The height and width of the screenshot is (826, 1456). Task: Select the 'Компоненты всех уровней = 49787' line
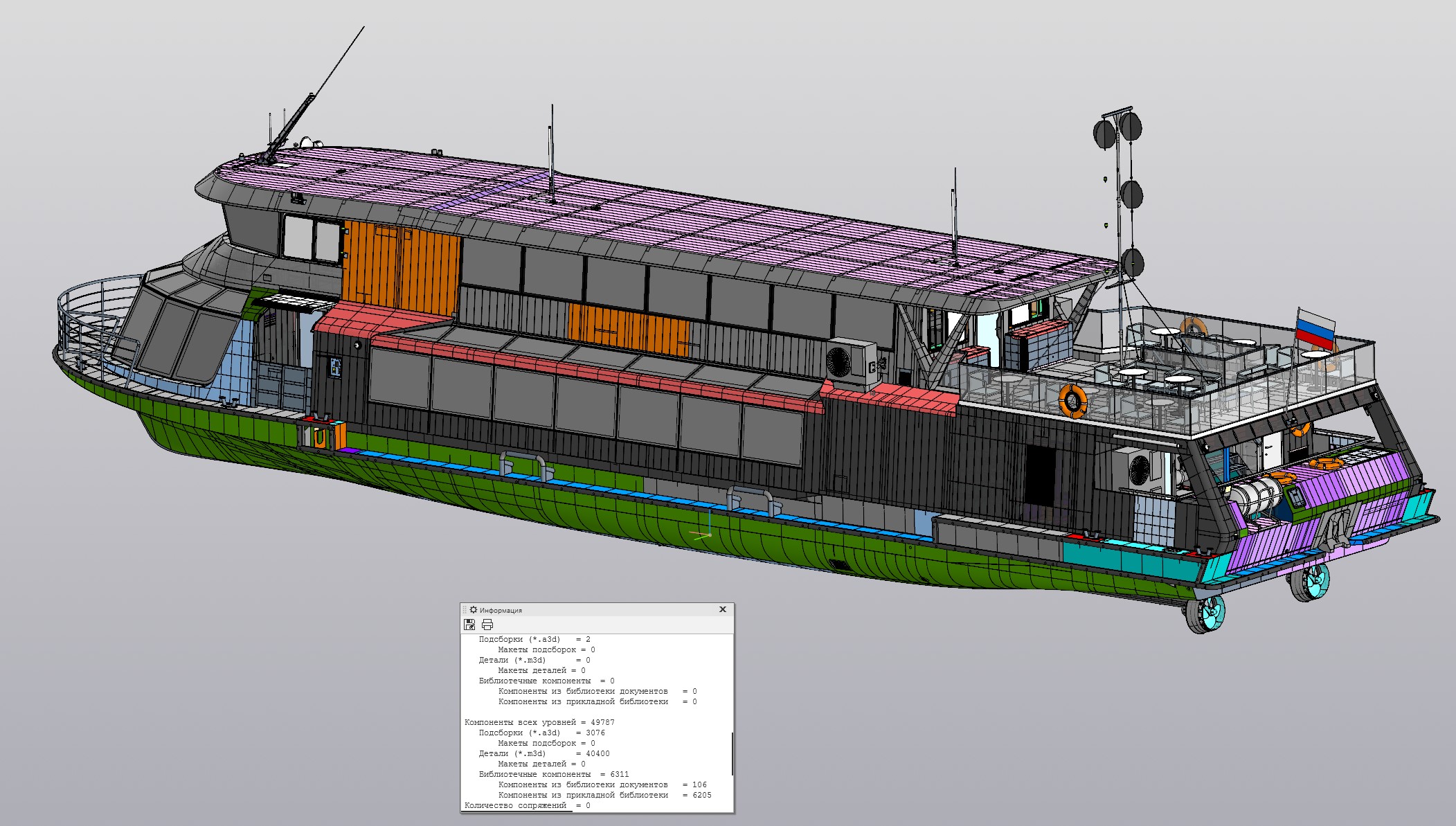(539, 722)
